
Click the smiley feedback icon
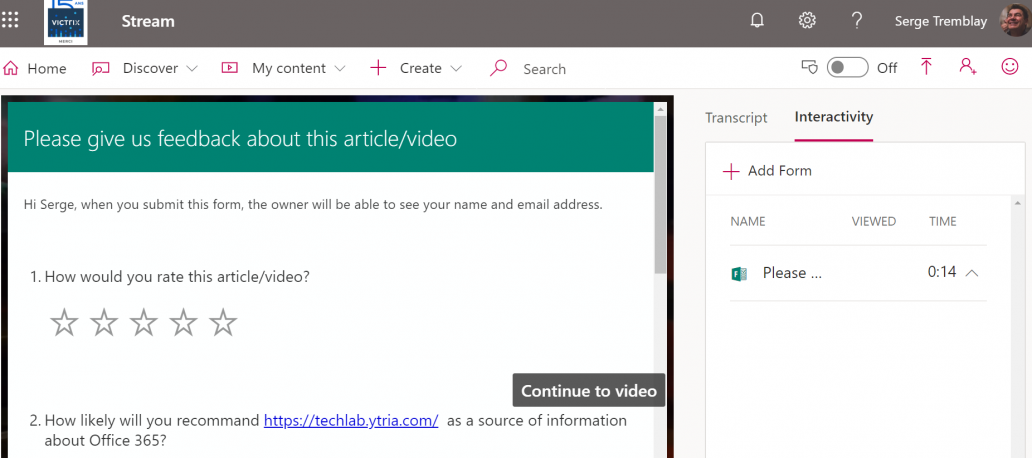tap(1010, 66)
